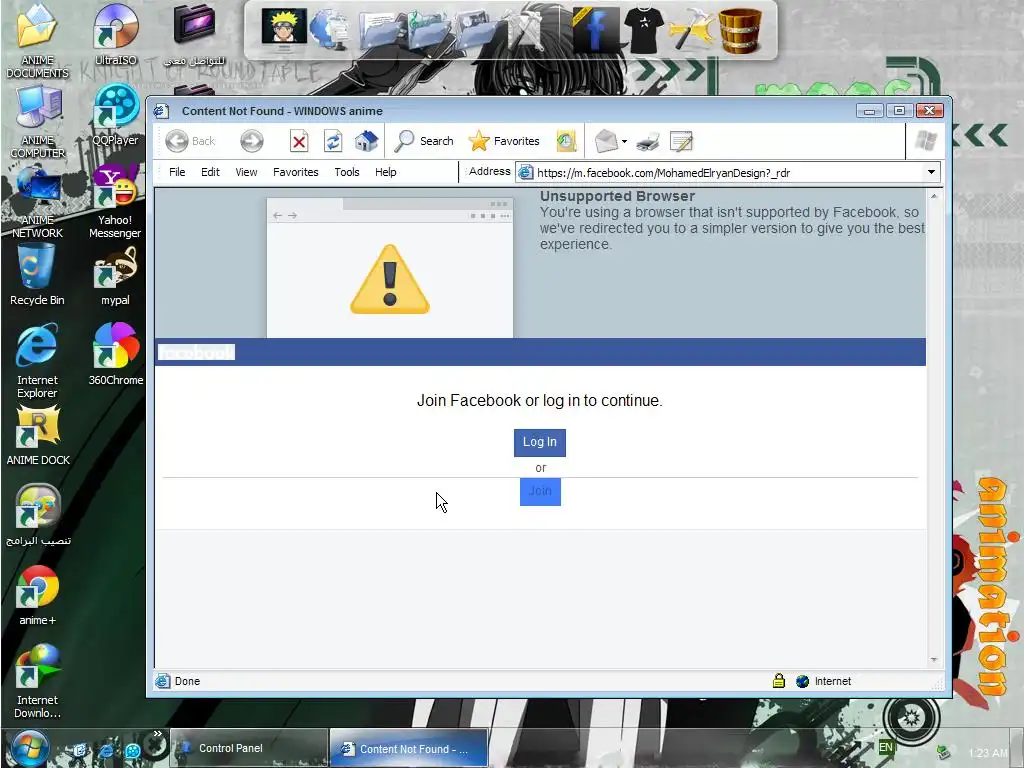
Task: Launch QQPlayer desktop shortcut
Action: [x=116, y=115]
